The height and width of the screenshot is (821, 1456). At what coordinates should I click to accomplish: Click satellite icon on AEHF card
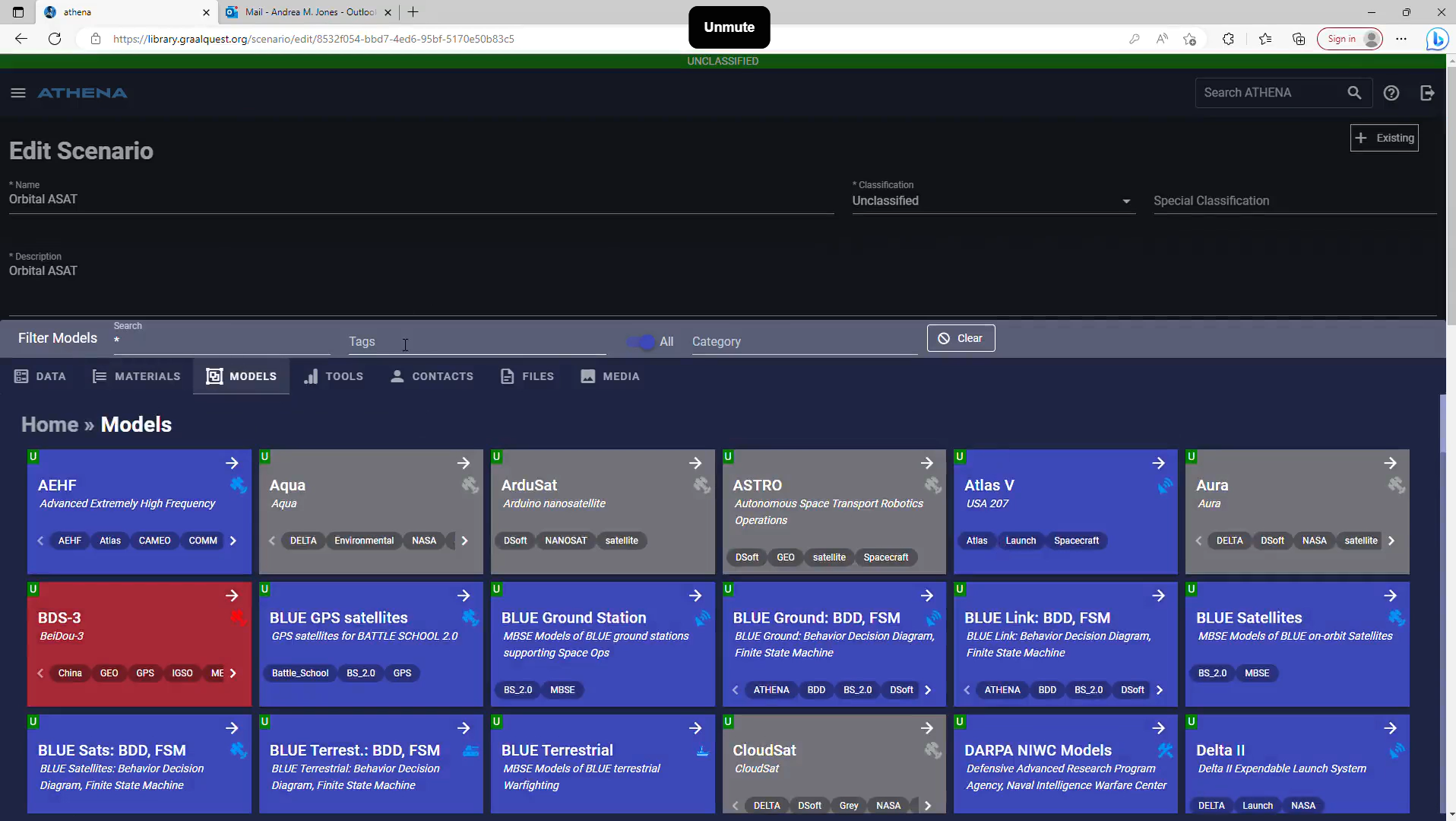(239, 485)
